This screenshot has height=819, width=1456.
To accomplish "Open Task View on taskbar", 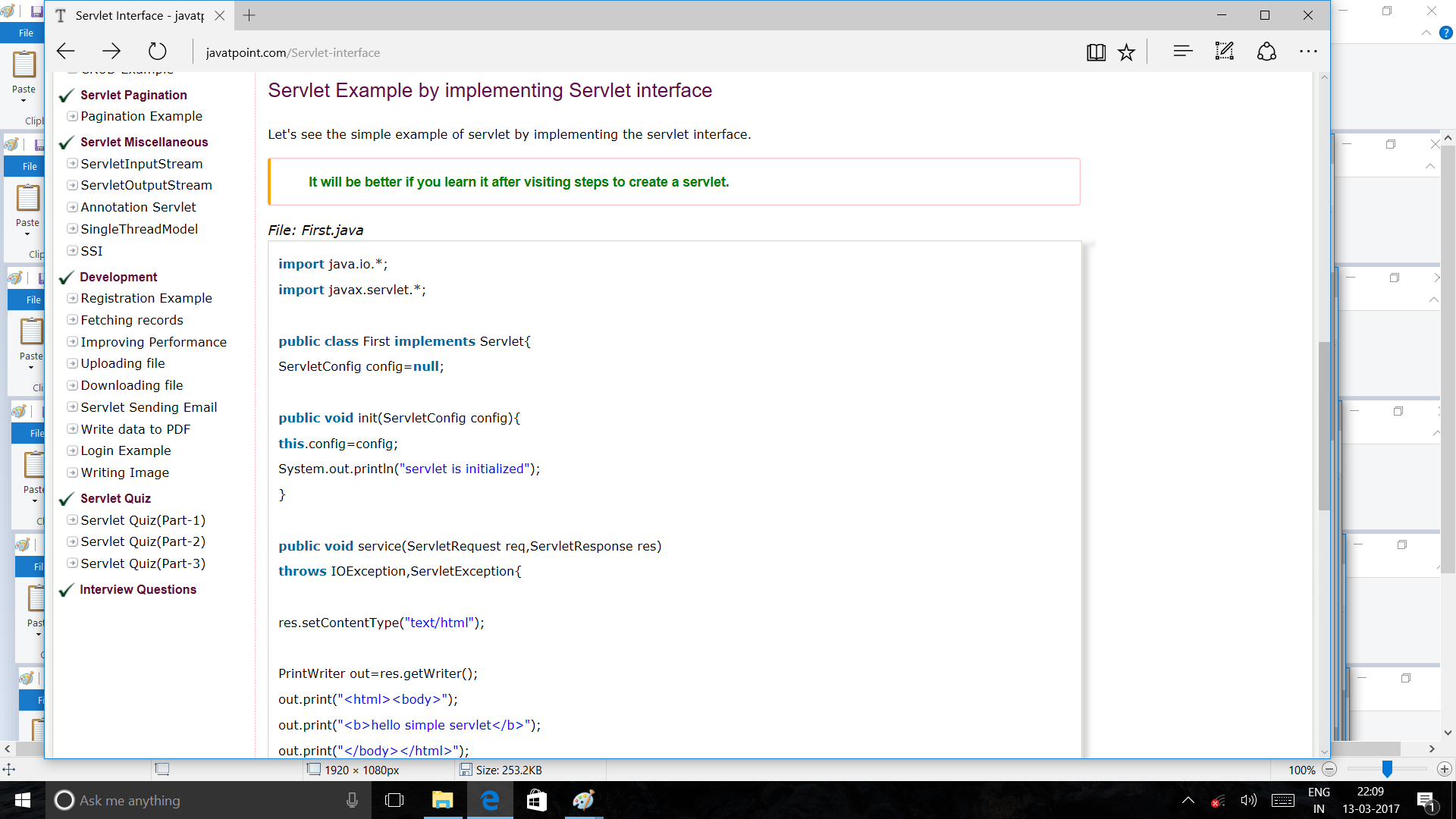I will coord(394,800).
